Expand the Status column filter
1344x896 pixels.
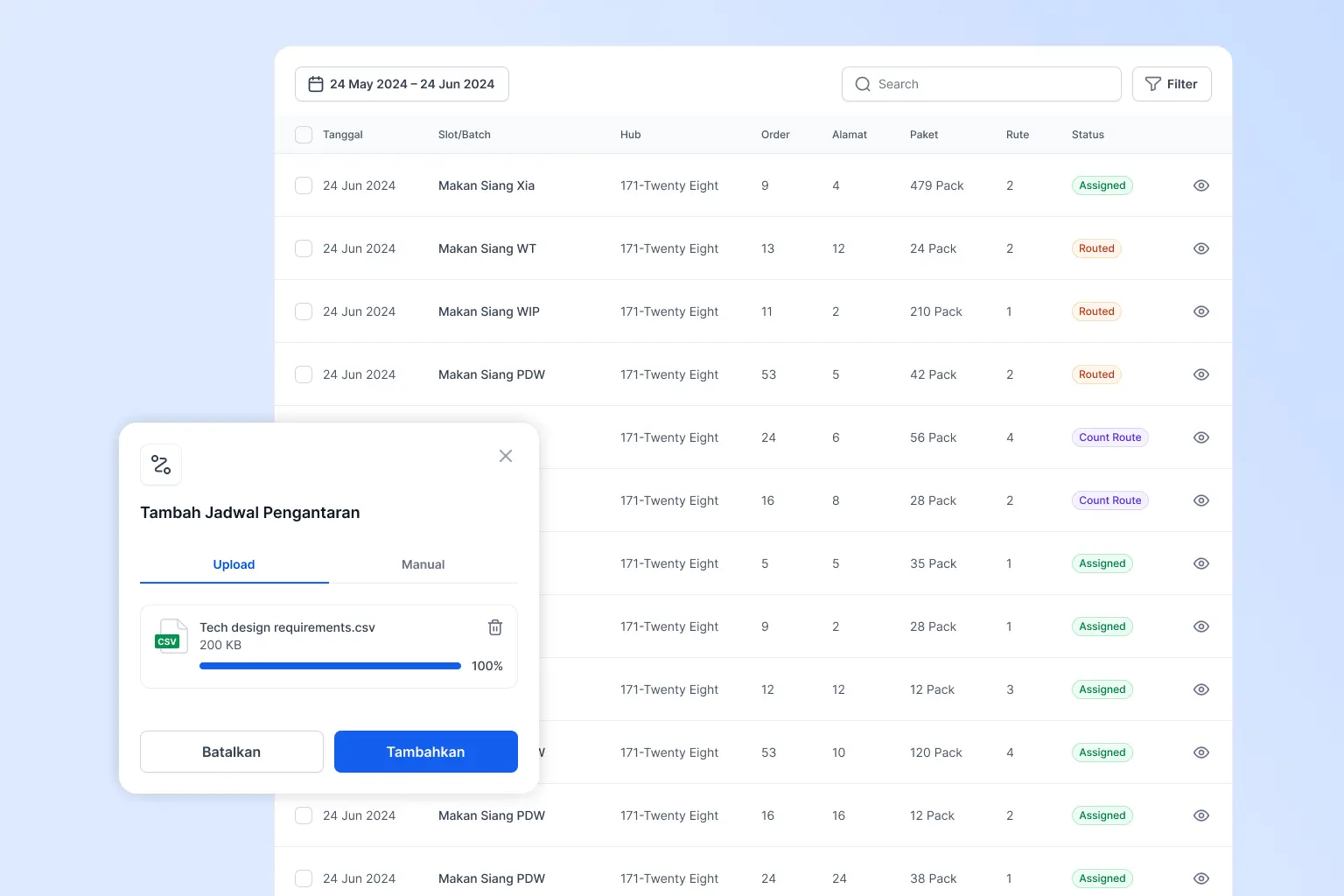pos(1088,135)
